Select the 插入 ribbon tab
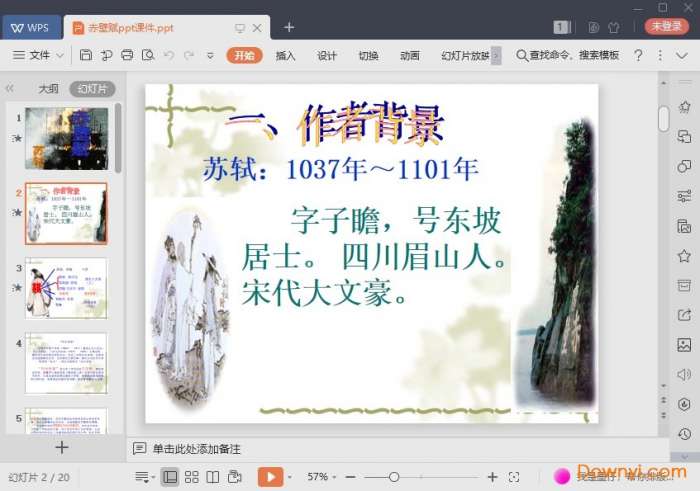This screenshot has width=700, height=491. tap(285, 55)
